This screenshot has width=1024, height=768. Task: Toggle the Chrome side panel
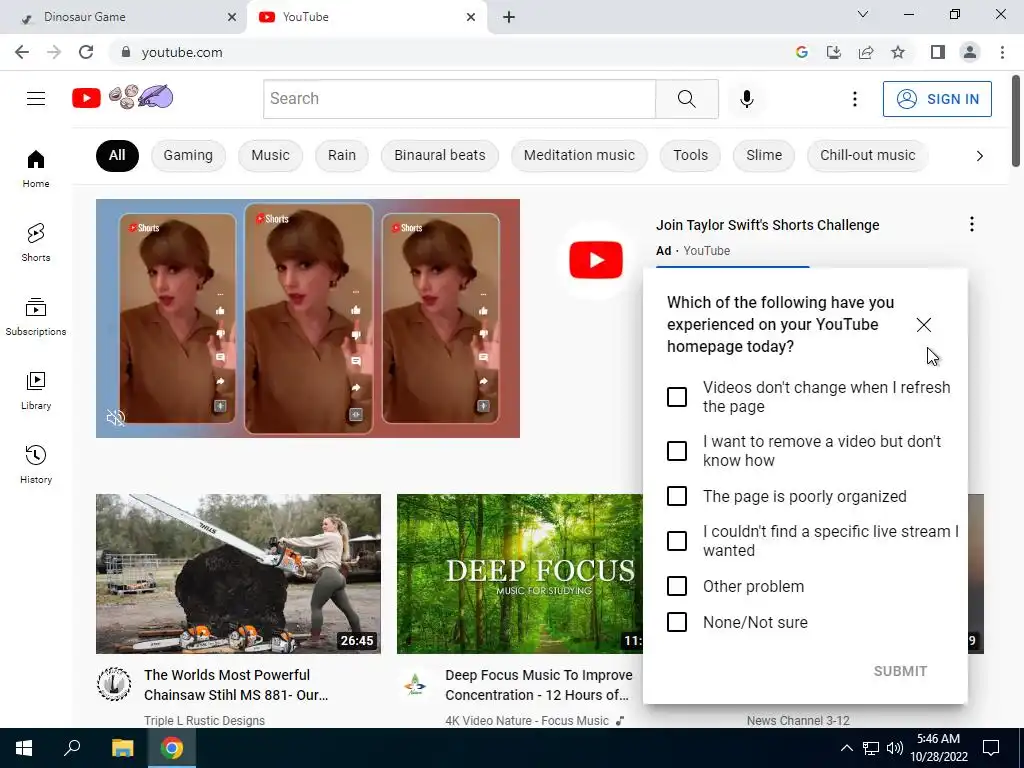(938, 52)
